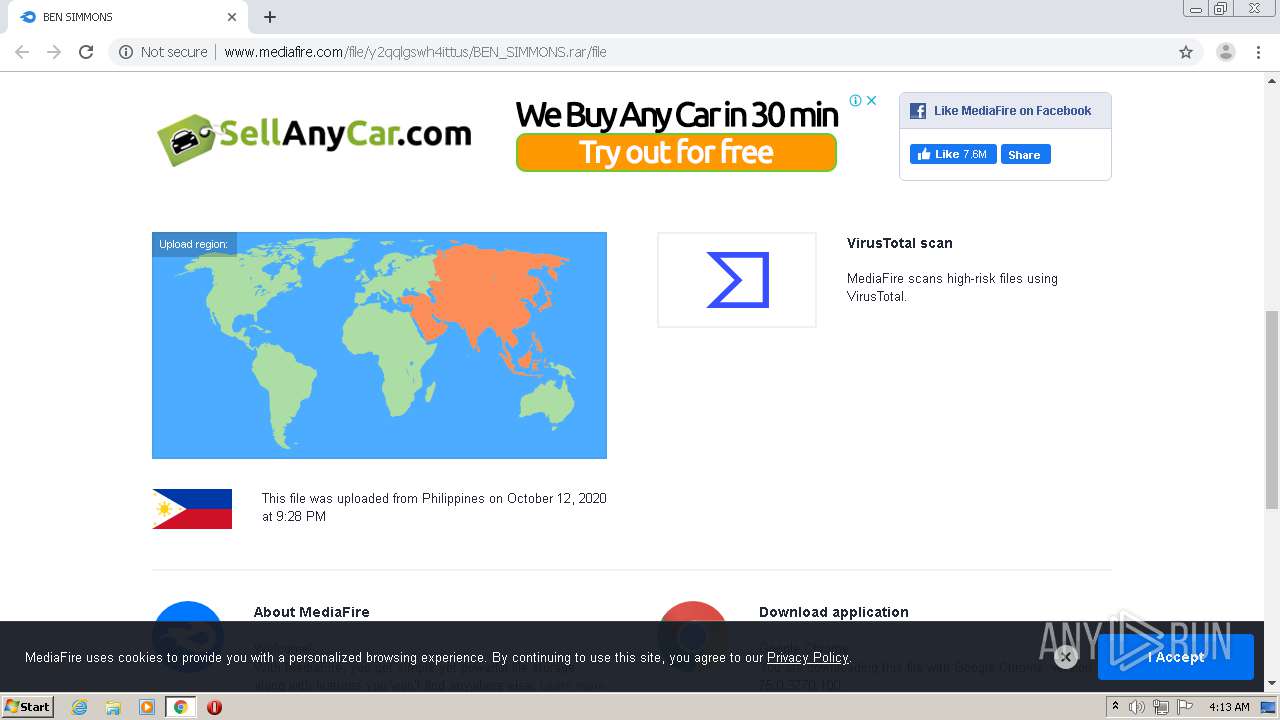Open a new browser tab

point(270,17)
